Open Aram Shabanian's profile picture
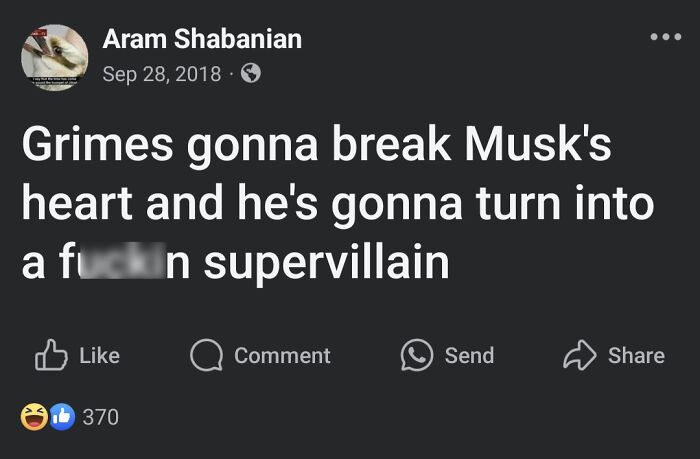The width and height of the screenshot is (700, 459). tap(54, 57)
